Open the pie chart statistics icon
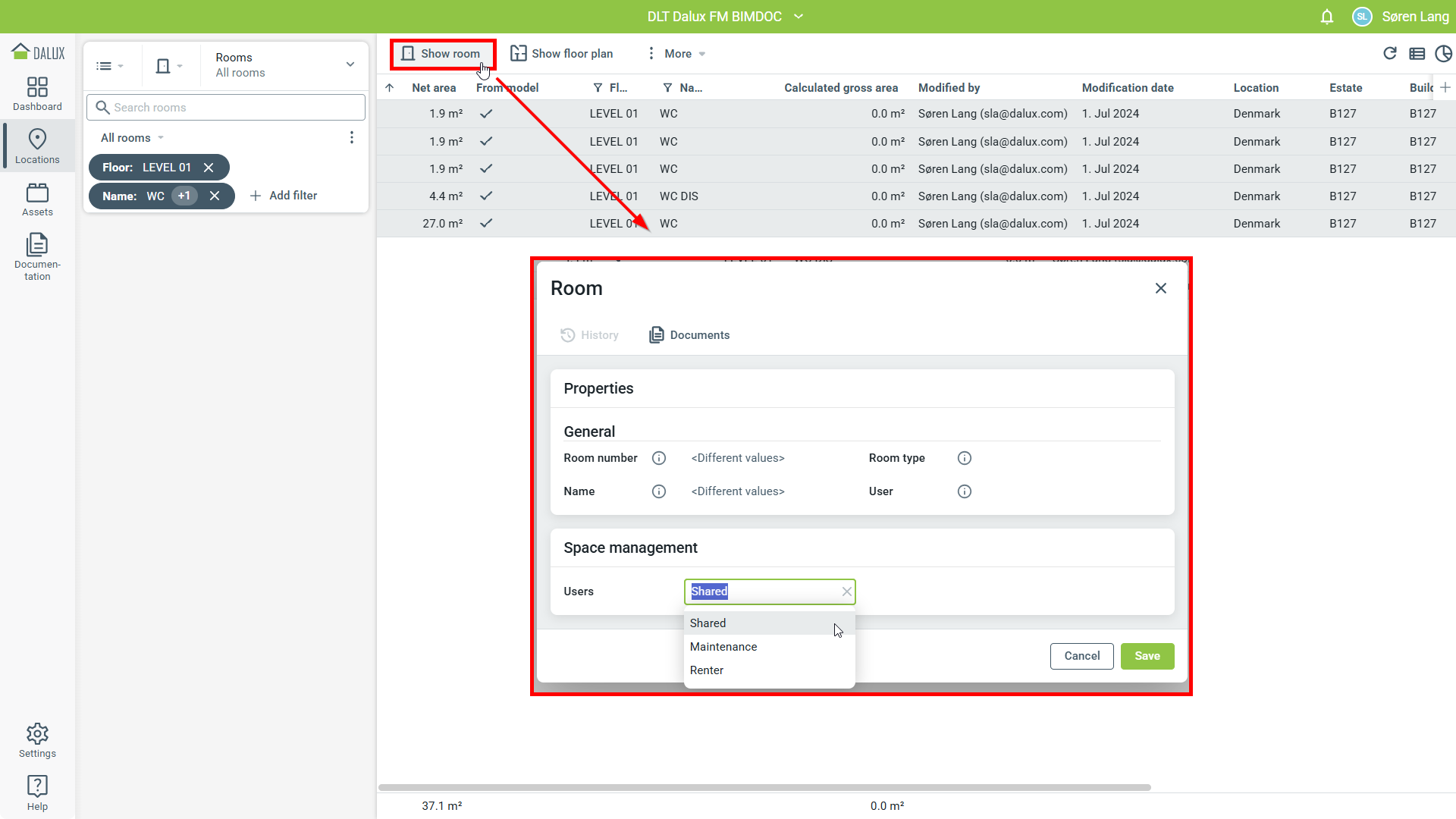Screen dimensions: 1456x819 click(x=1443, y=53)
